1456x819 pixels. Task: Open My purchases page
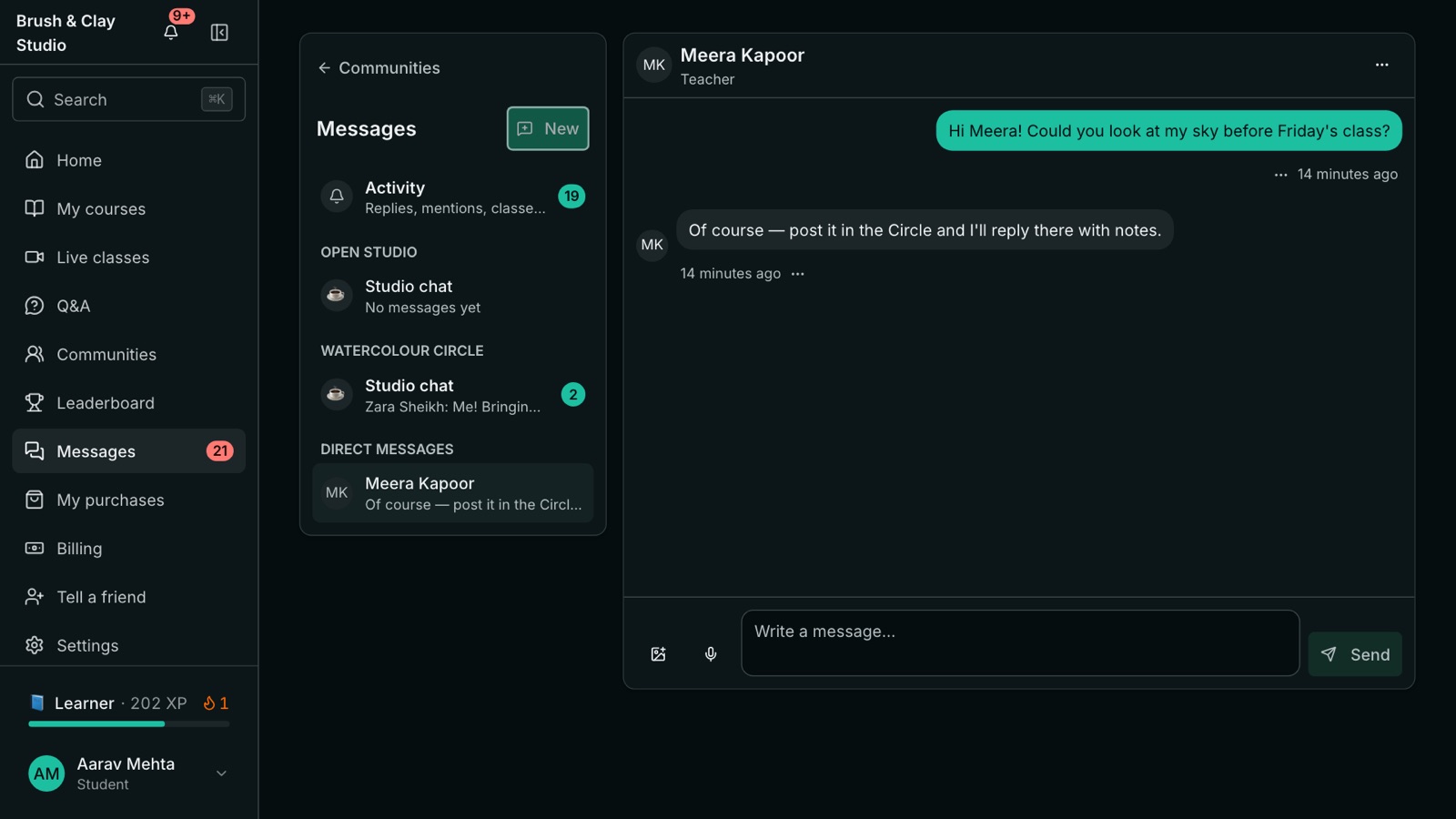click(x=129, y=500)
